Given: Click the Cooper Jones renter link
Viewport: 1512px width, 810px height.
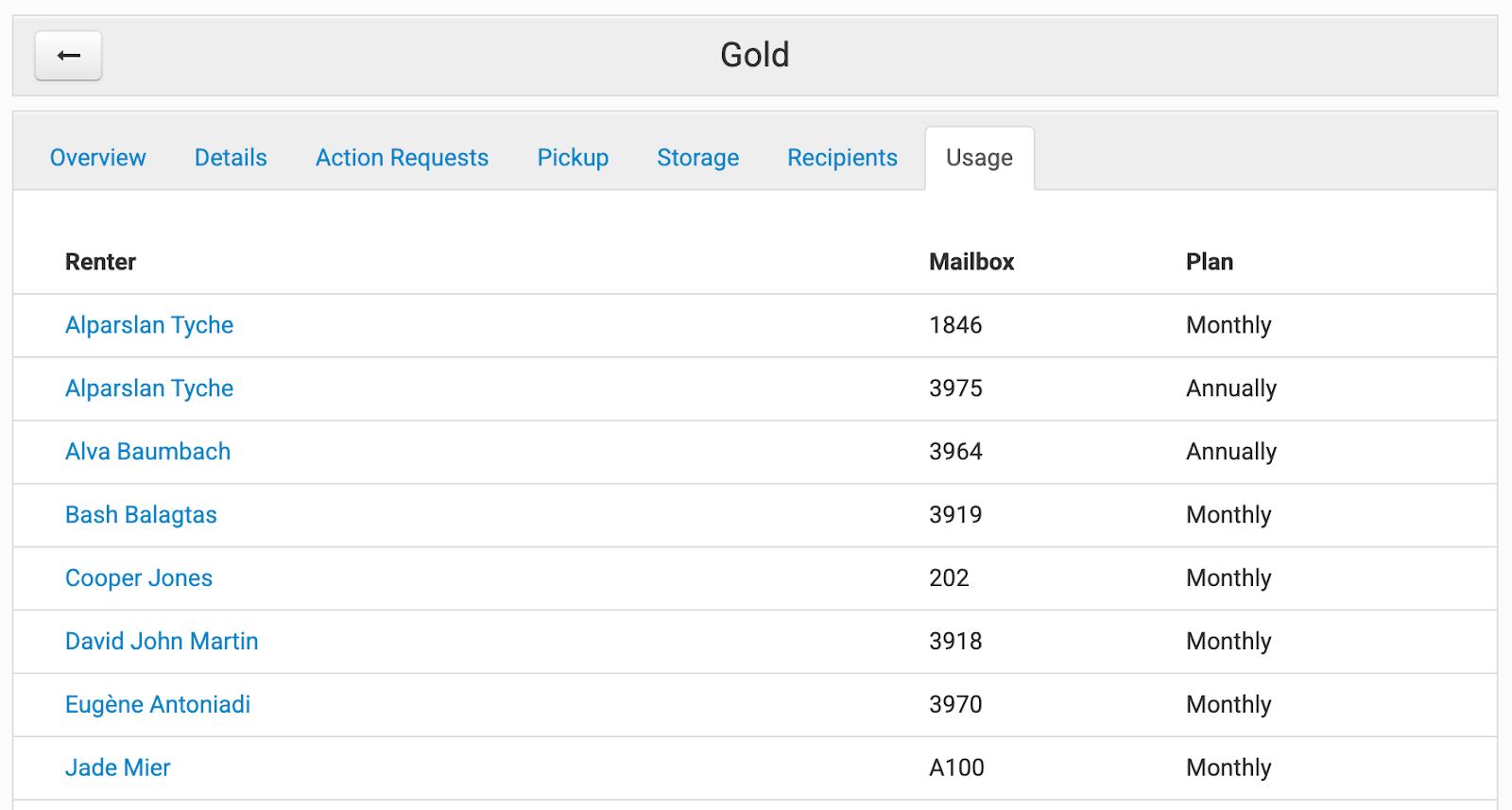Looking at the screenshot, I should point(139,578).
